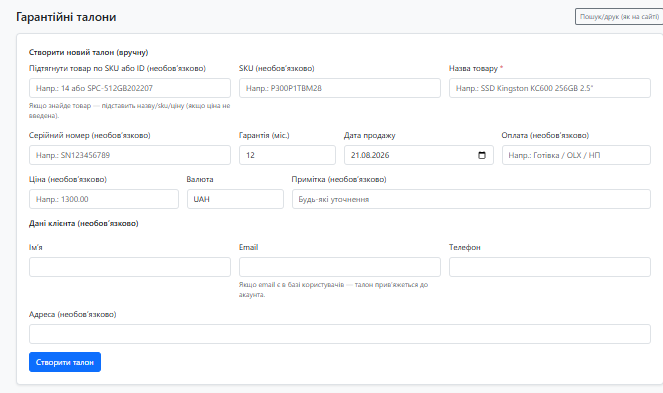Screen dimensions: 663x393
Task: Click the Гарантія (міс.) label
Action: coord(264,135)
